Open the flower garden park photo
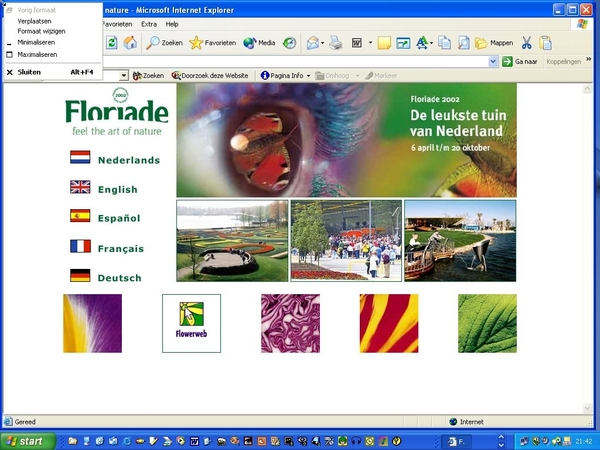This screenshot has width=600, height=450. pyautogui.click(x=232, y=241)
